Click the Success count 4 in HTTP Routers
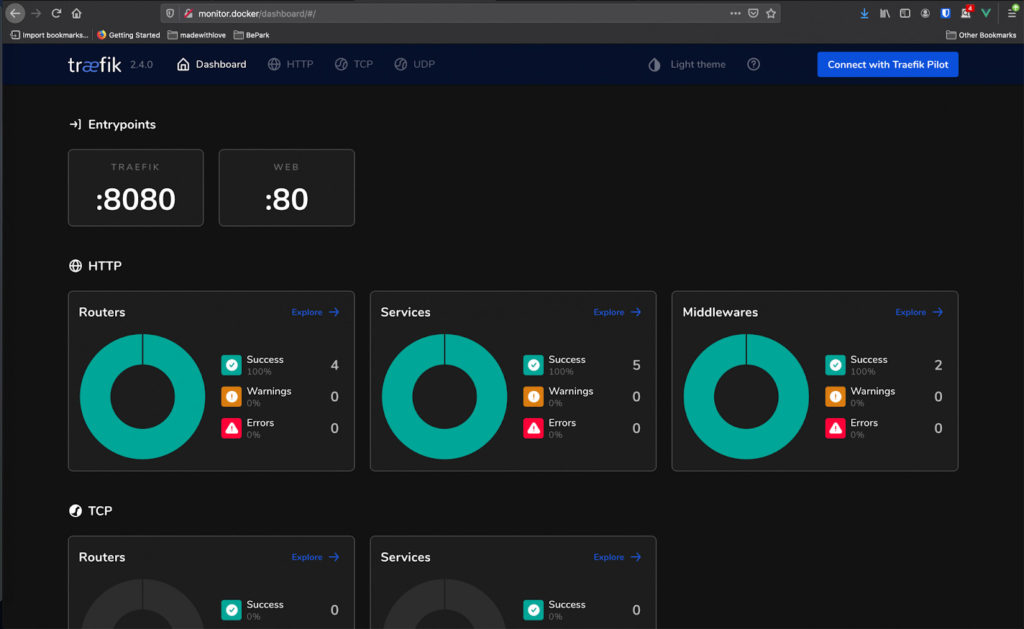 pos(334,365)
